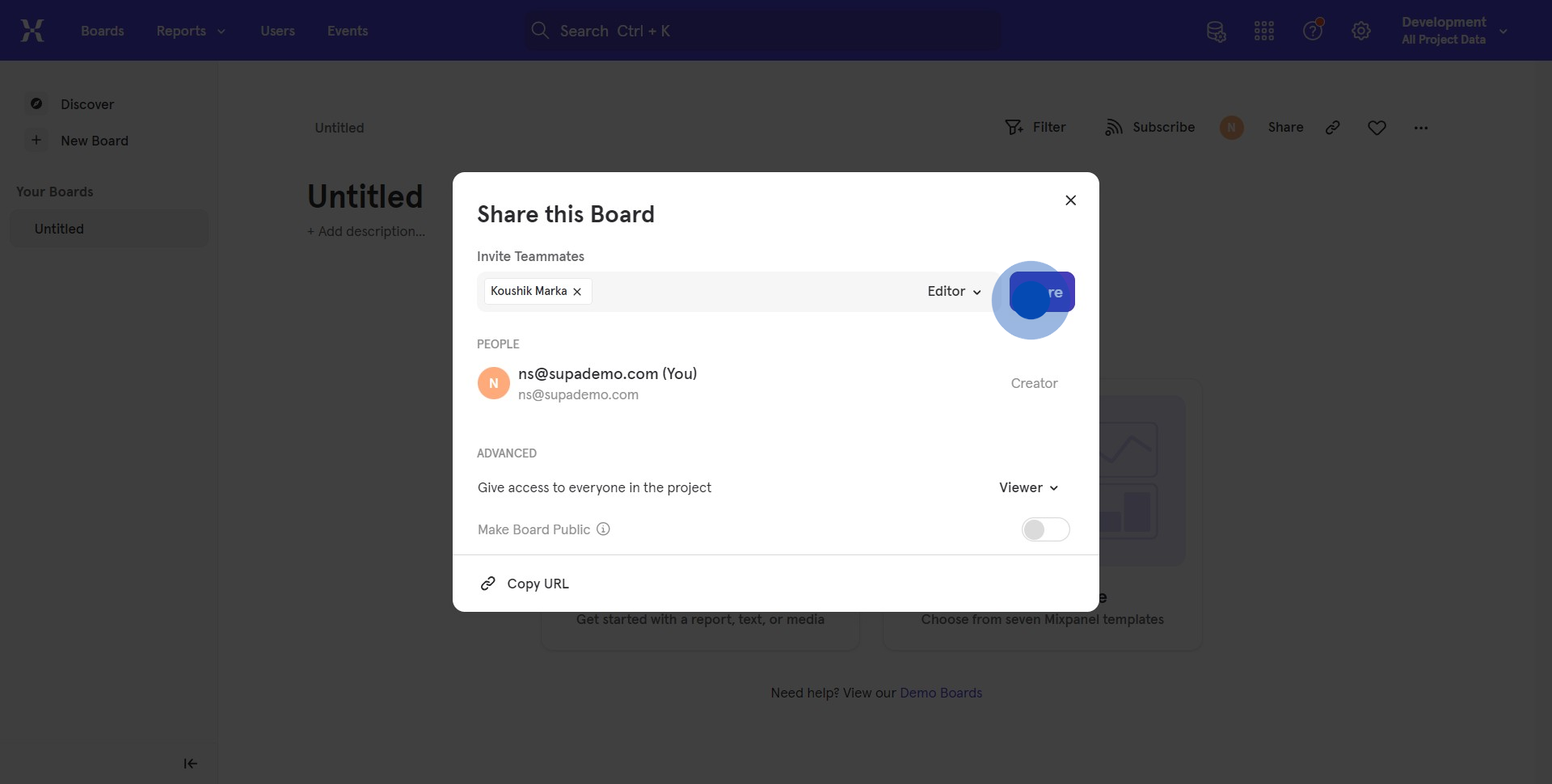The height and width of the screenshot is (784, 1552).
Task: Open the settings gear icon
Action: (1361, 32)
